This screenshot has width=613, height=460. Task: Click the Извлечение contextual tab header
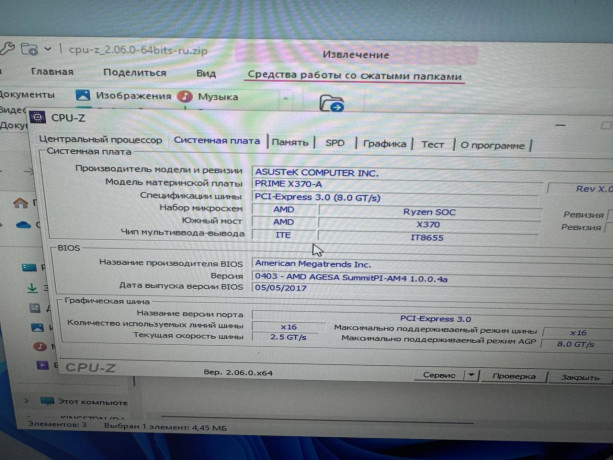[x=356, y=55]
